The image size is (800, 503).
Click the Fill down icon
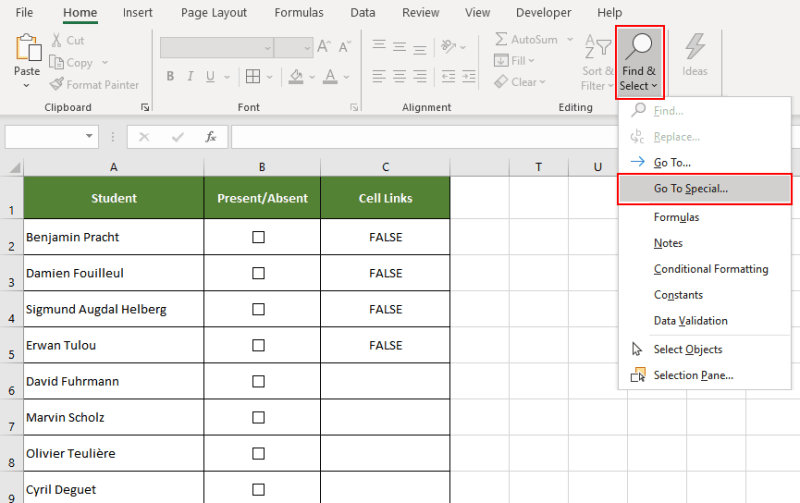point(501,60)
